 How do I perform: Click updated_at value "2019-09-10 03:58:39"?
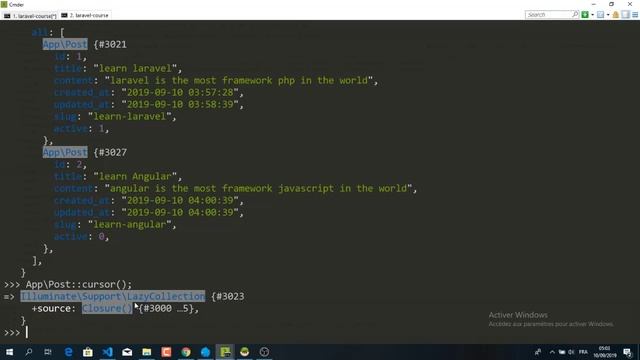pyautogui.click(x=180, y=104)
